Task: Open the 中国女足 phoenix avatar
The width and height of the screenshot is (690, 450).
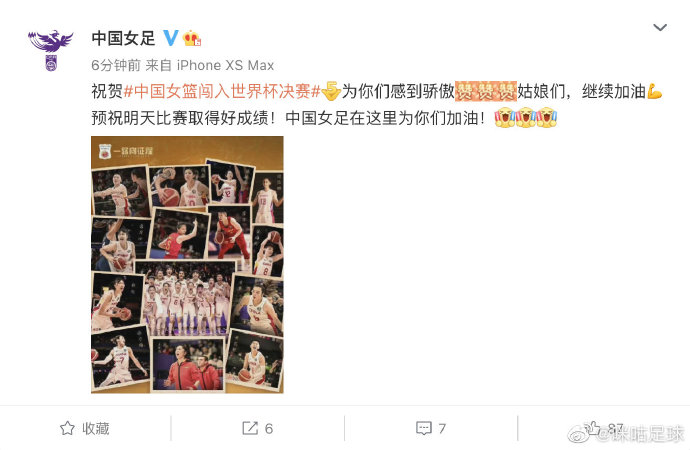Action: click(51, 50)
